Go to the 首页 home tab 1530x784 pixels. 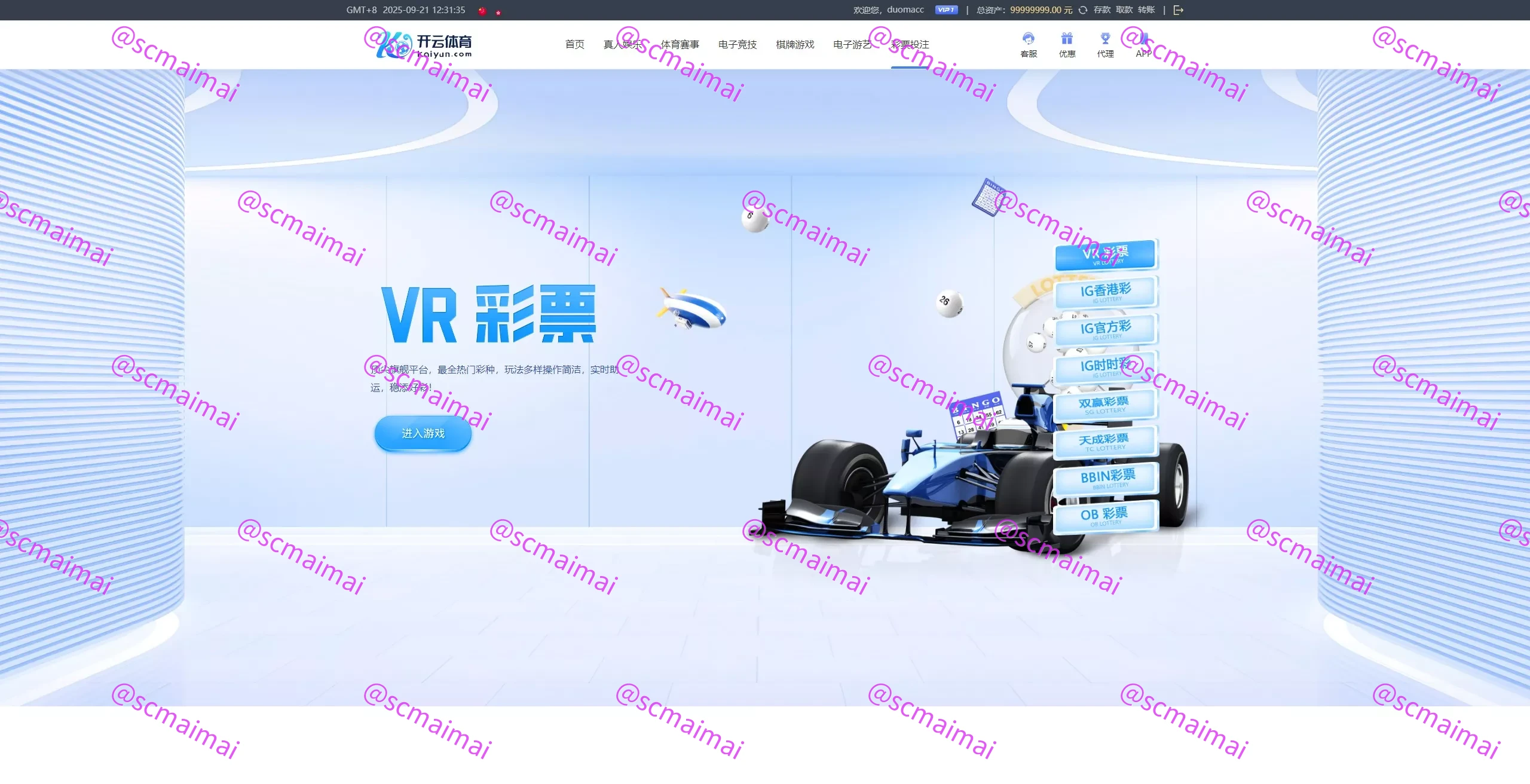(574, 44)
